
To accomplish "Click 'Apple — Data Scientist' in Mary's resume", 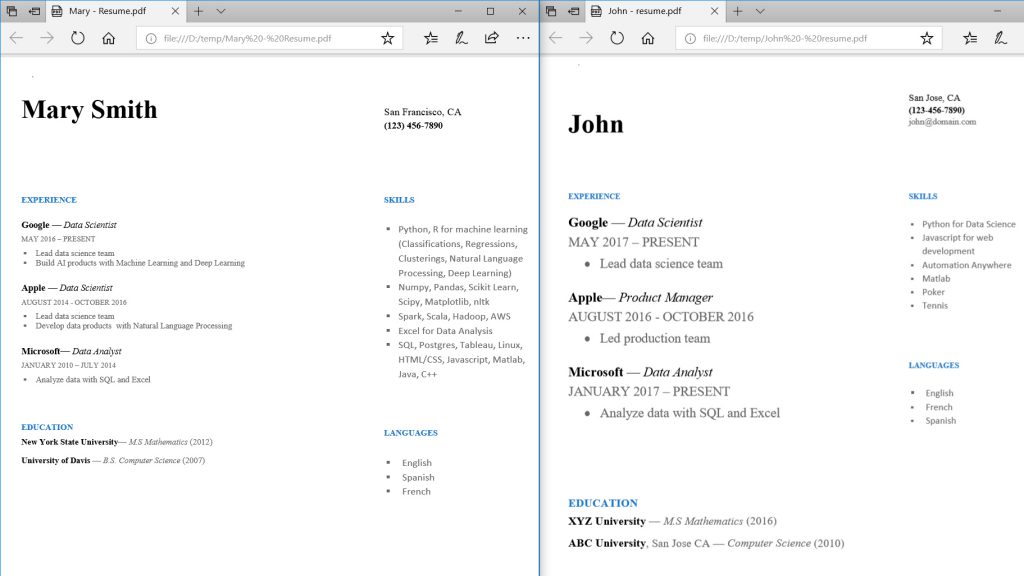I will [x=67, y=288].
